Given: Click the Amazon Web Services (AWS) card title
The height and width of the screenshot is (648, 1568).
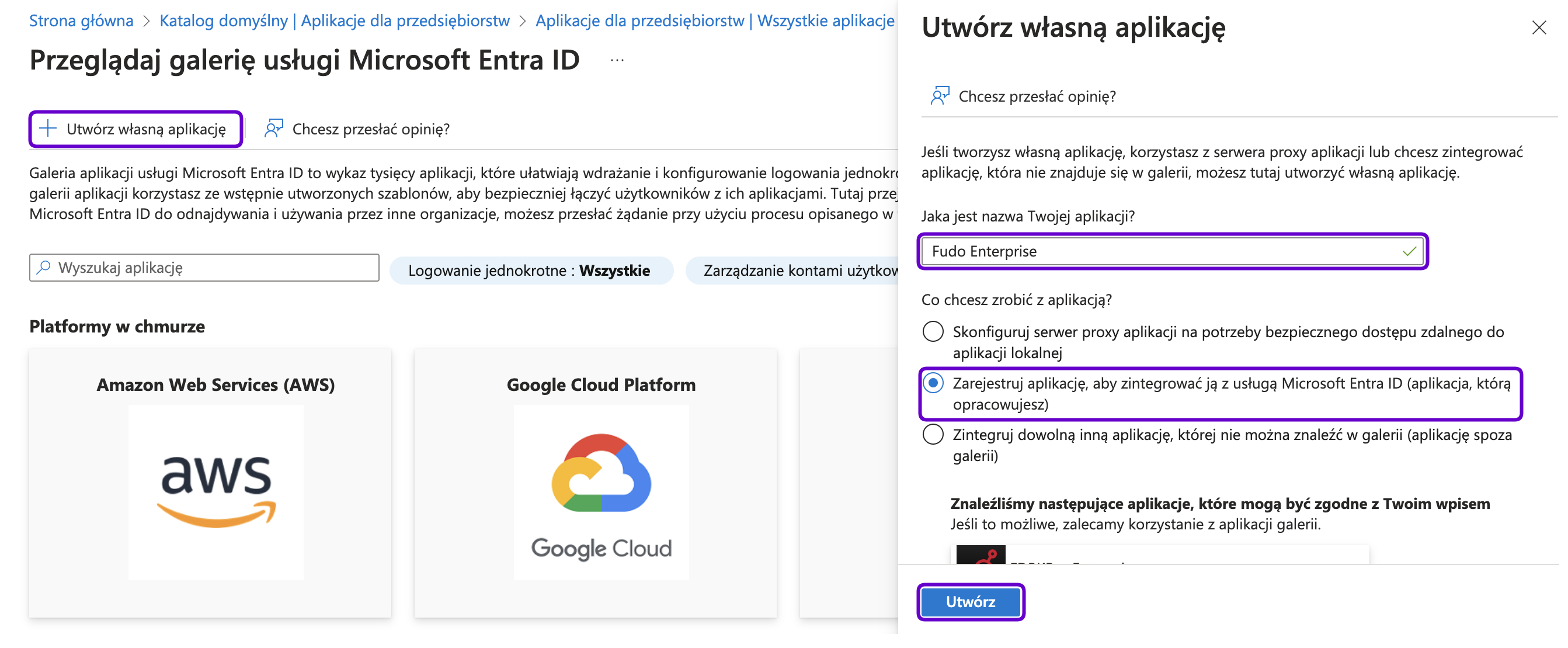Looking at the screenshot, I should click(x=215, y=385).
